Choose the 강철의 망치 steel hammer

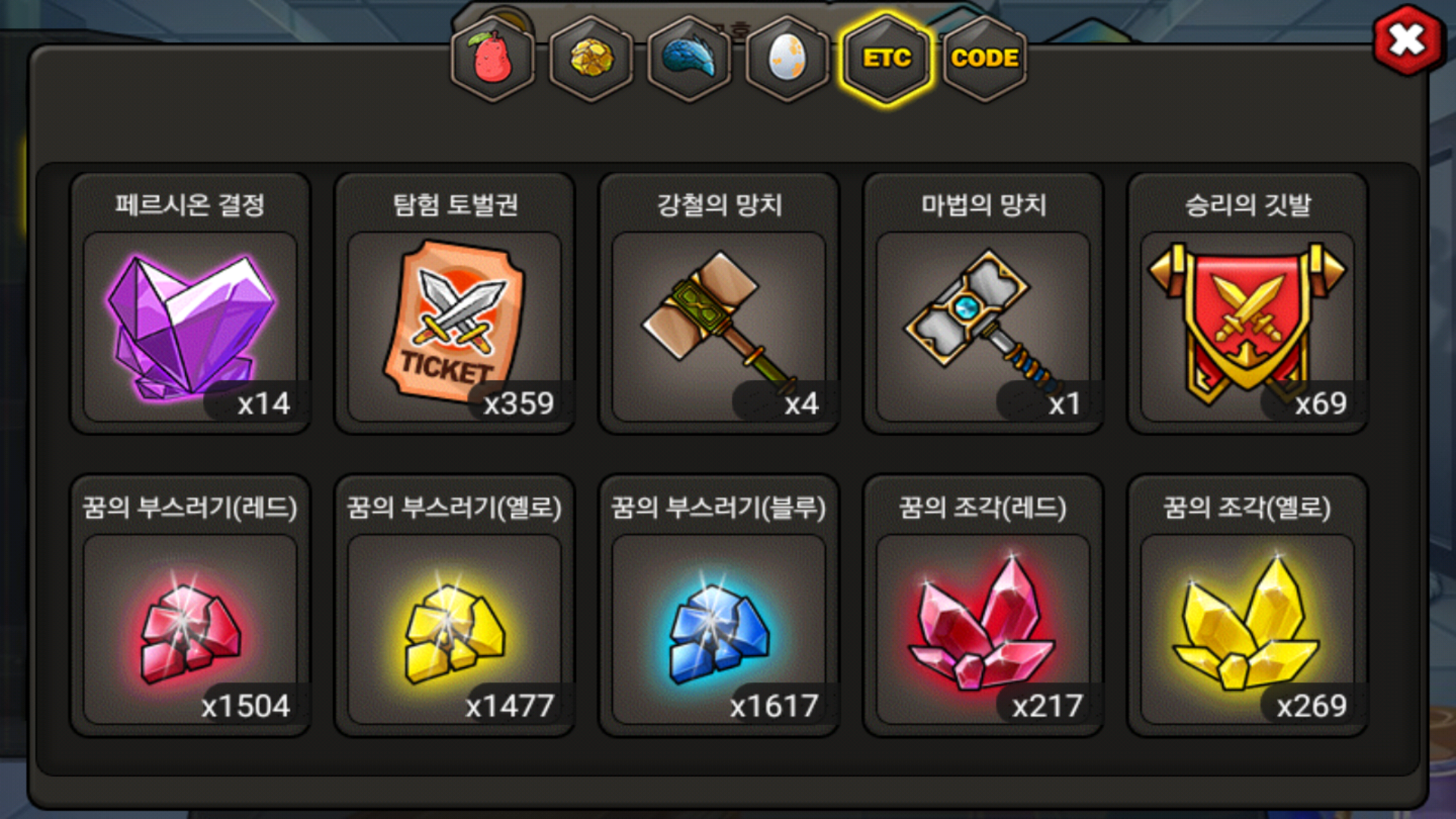719,326
